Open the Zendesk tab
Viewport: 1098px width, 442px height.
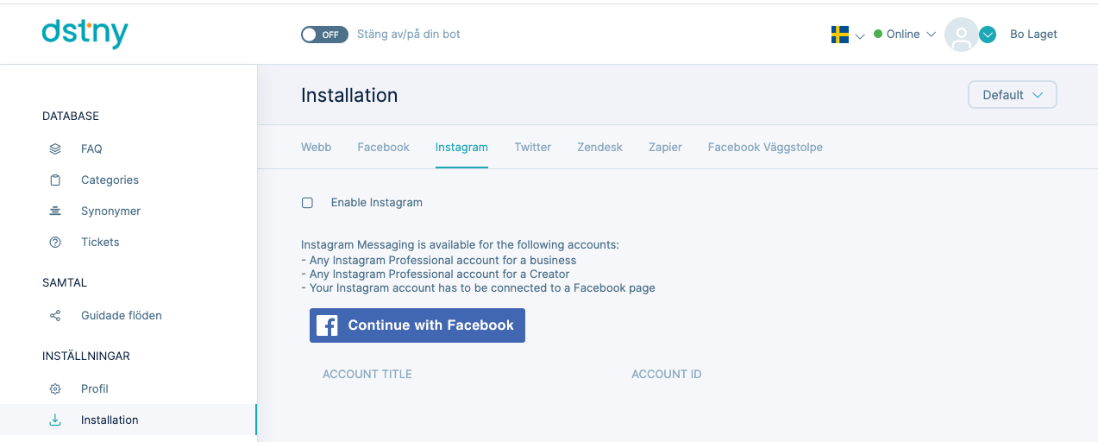pos(599,147)
